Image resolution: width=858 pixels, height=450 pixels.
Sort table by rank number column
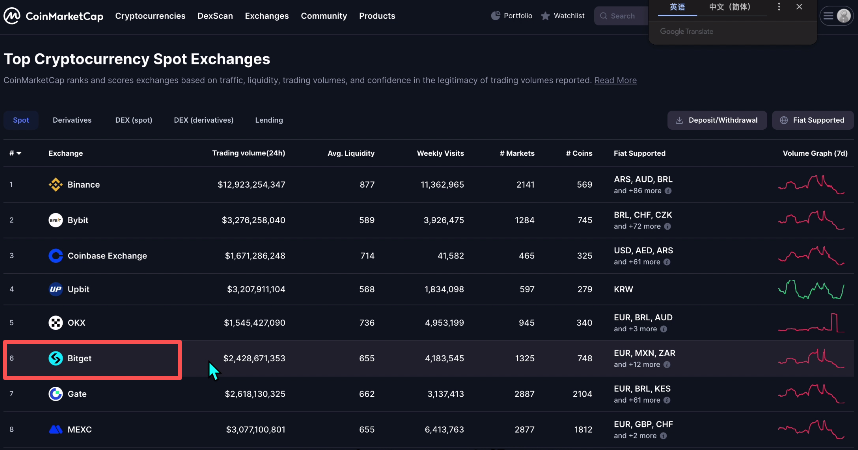(14, 154)
